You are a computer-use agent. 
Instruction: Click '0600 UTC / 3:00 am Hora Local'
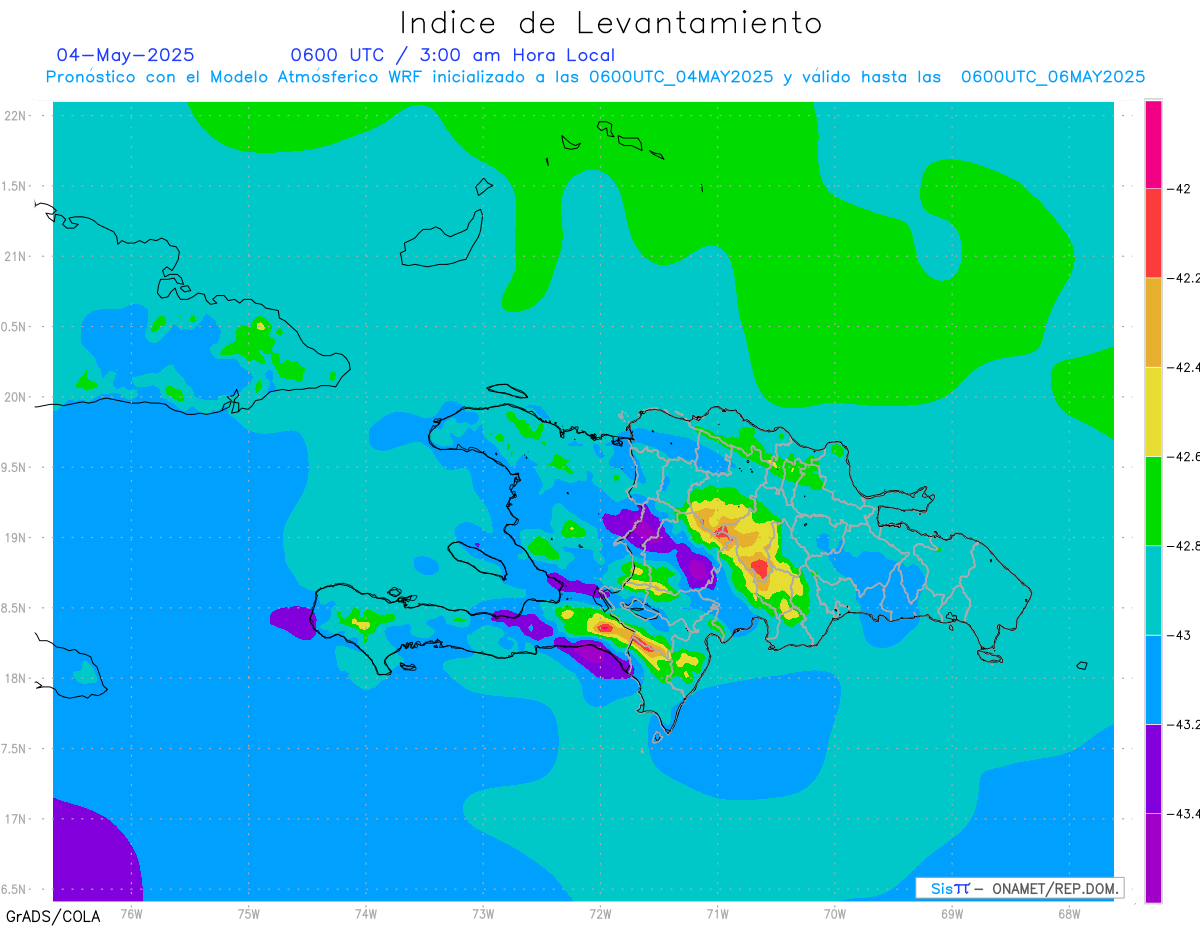click(453, 55)
